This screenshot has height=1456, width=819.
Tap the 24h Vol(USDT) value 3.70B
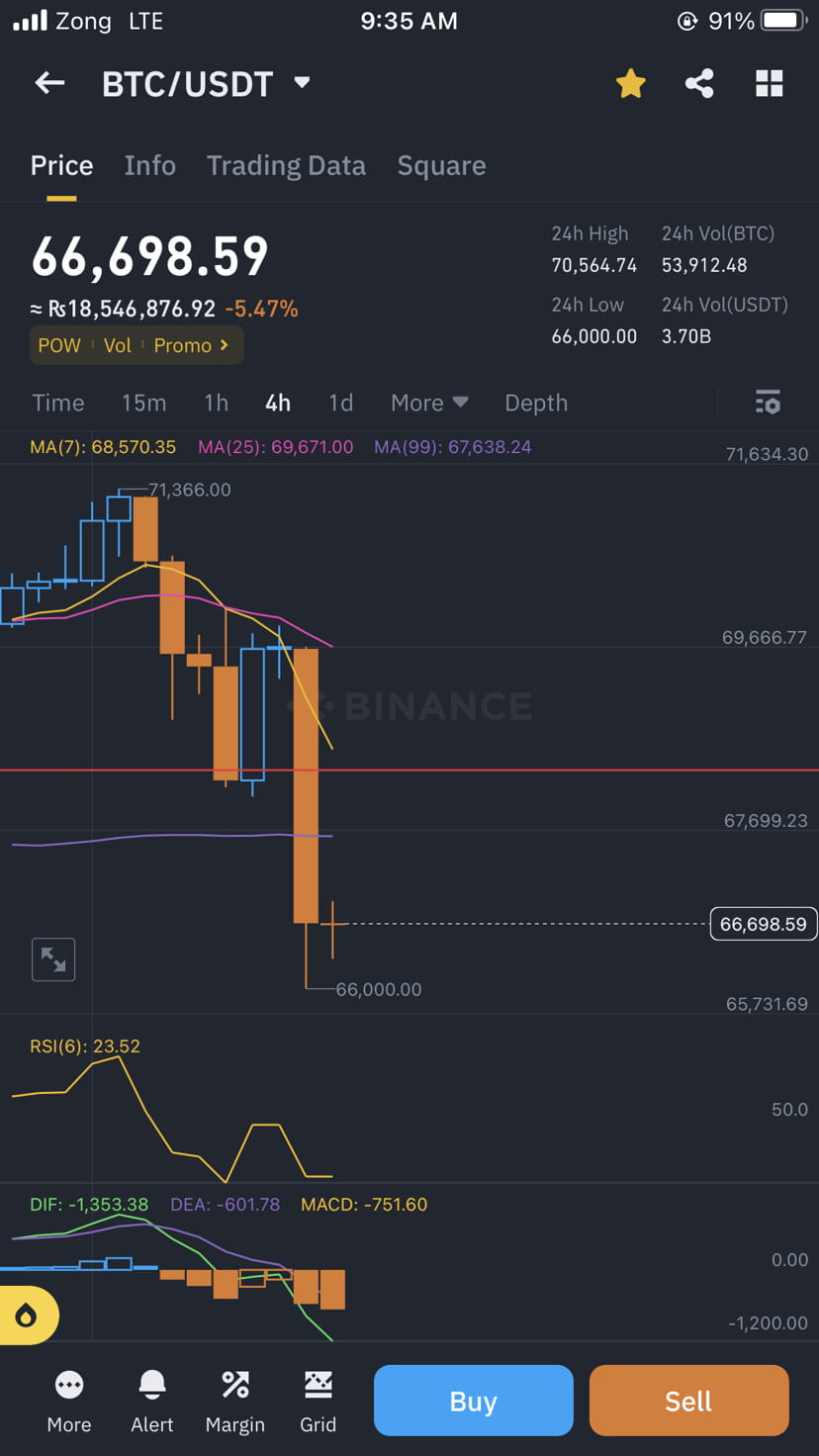pyautogui.click(x=686, y=336)
